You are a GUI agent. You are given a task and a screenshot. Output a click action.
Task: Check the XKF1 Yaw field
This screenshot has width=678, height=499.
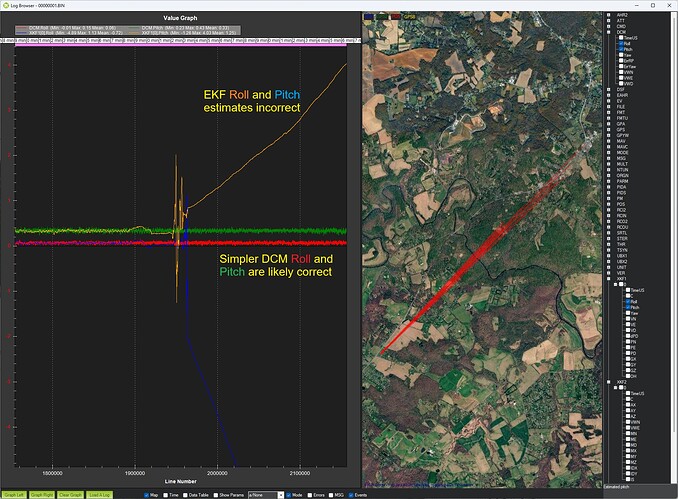(628, 313)
